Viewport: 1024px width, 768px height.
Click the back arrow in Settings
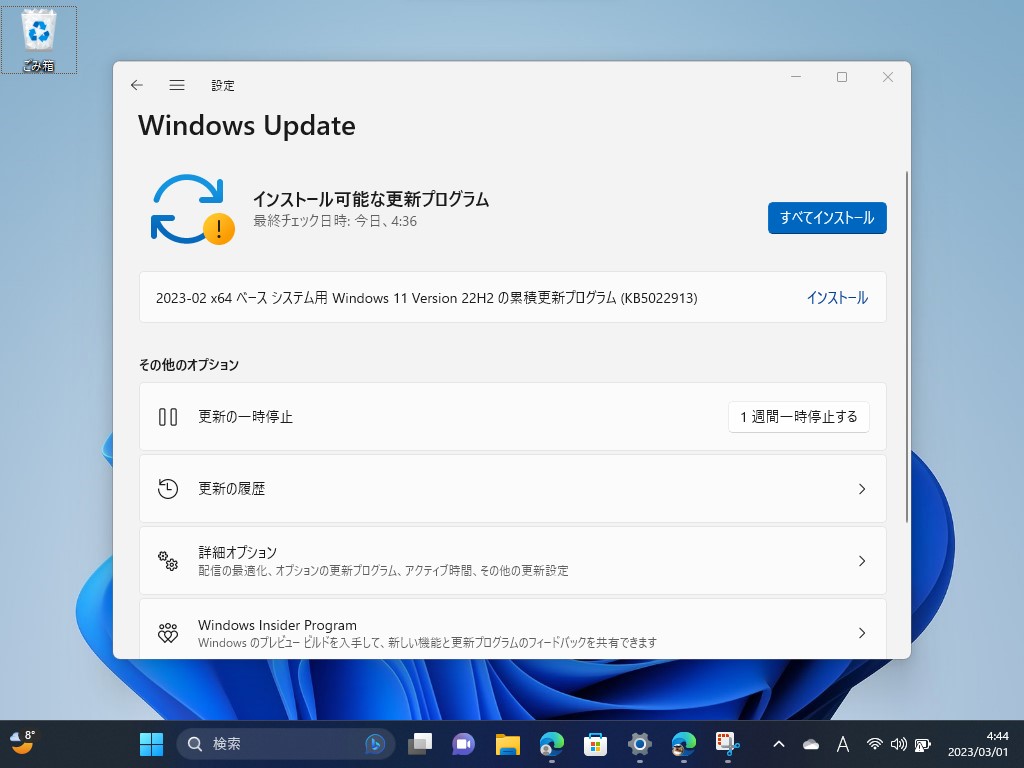(137, 86)
